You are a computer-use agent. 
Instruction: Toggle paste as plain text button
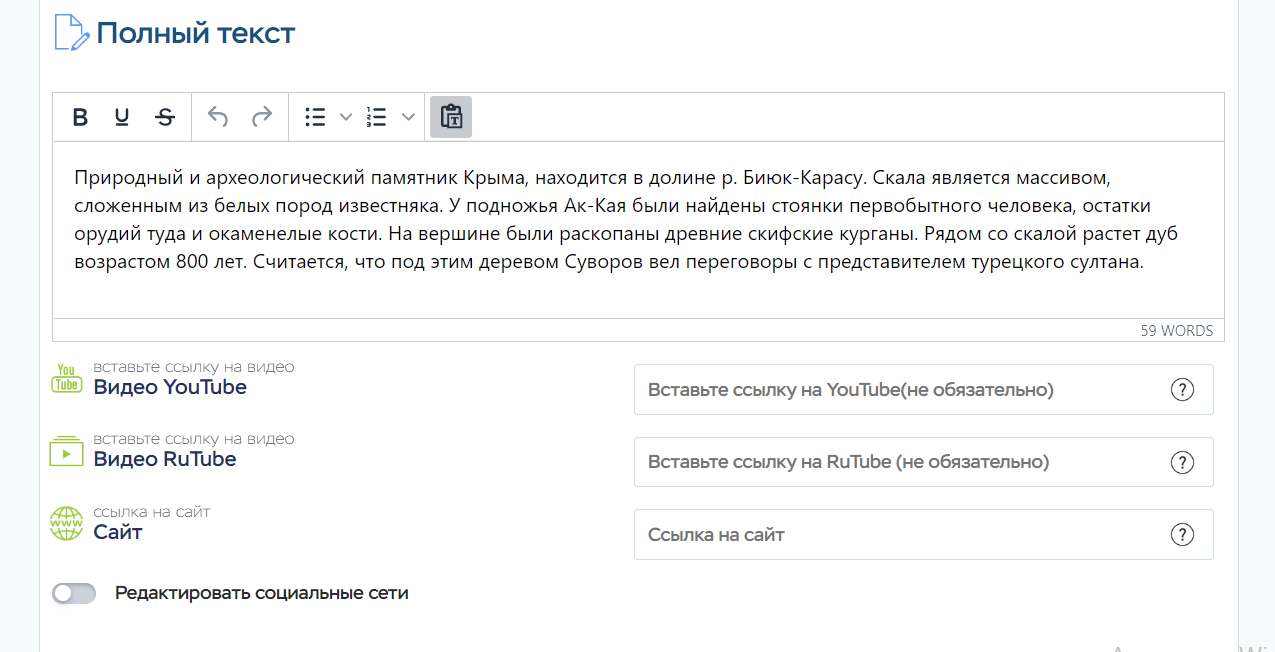point(451,117)
